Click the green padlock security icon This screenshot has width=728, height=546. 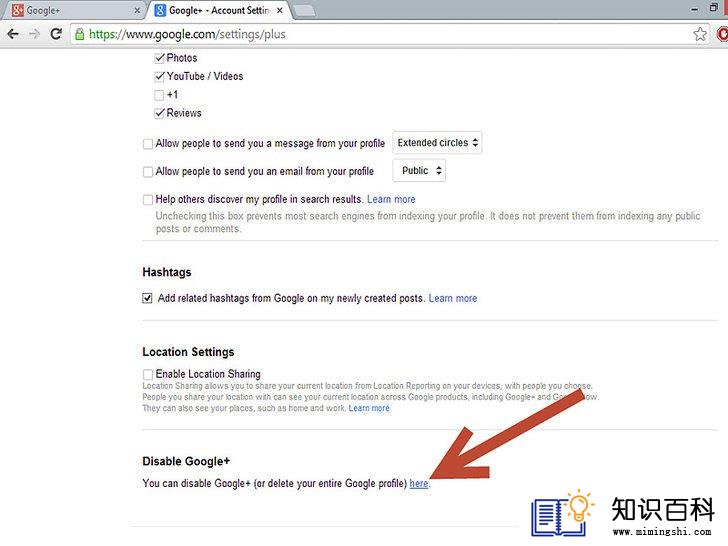point(80,34)
